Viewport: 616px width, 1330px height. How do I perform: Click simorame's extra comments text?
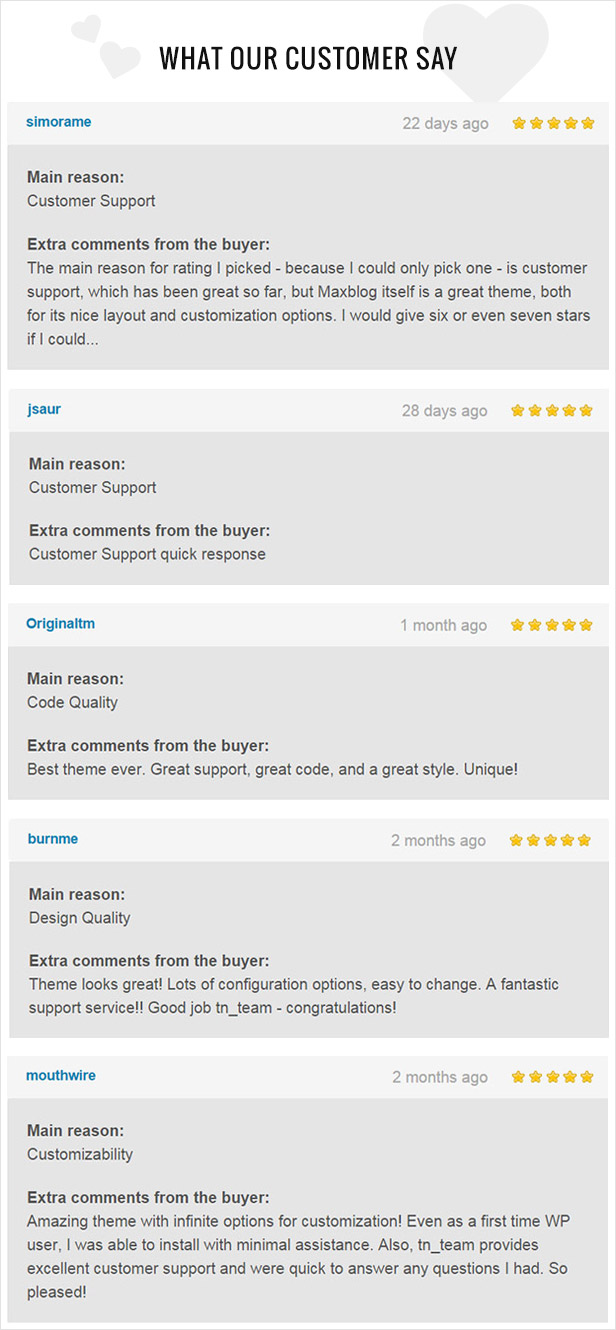coord(309,304)
